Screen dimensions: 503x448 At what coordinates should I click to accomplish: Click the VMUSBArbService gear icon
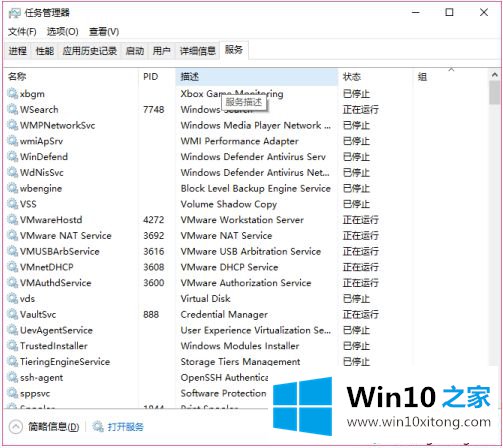coord(12,251)
